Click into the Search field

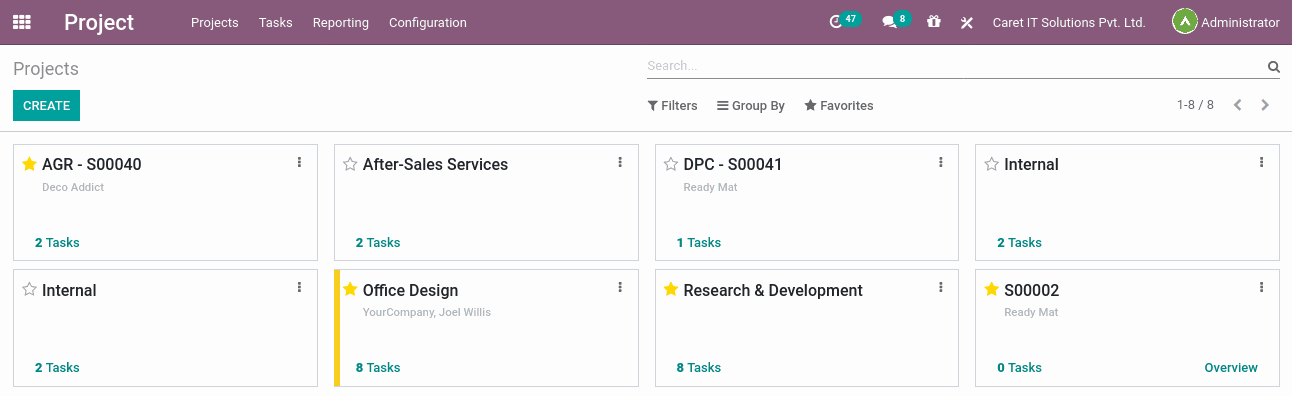tap(955, 66)
